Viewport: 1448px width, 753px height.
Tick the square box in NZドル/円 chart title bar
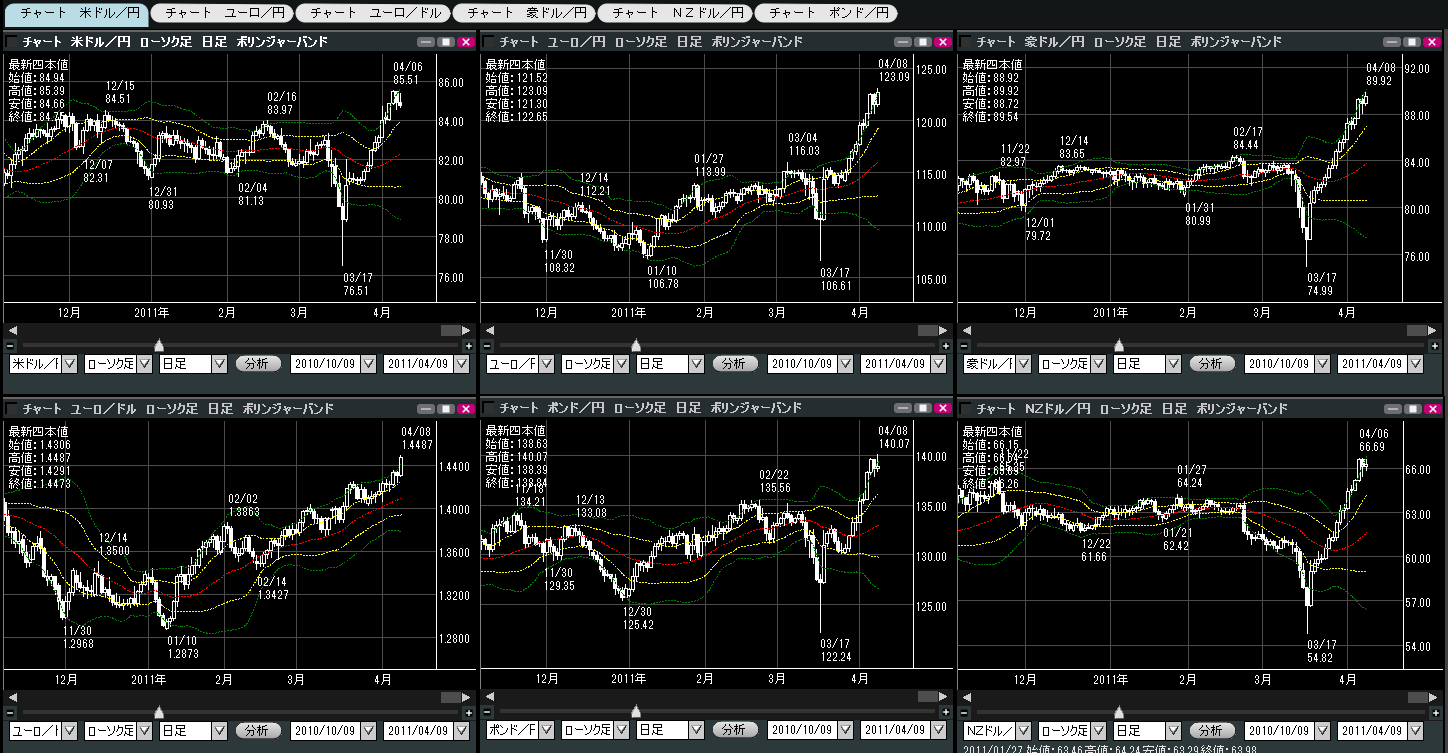click(966, 408)
